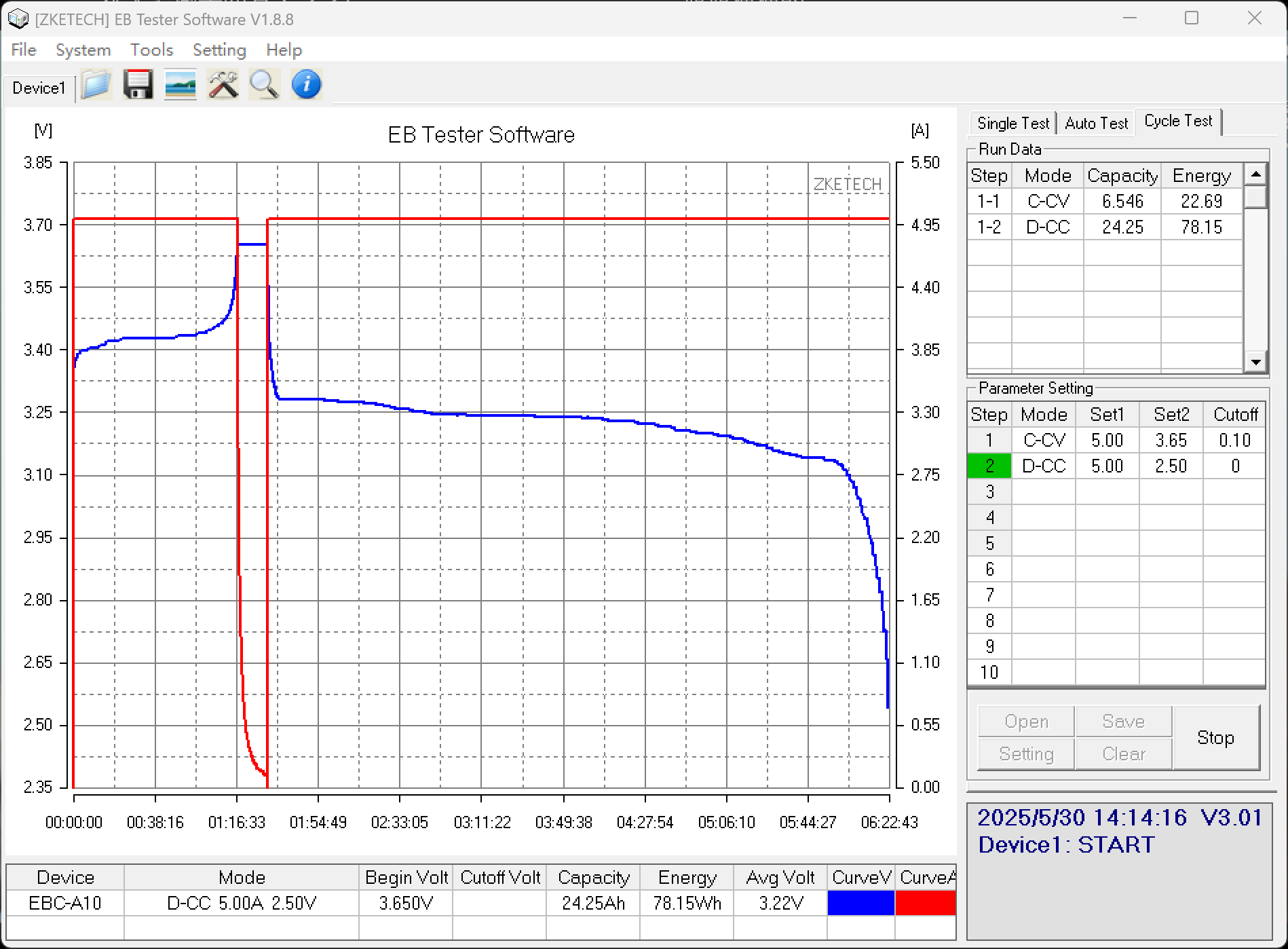Open the Tools menu
Screen dimensions: 1288x949
152,50
